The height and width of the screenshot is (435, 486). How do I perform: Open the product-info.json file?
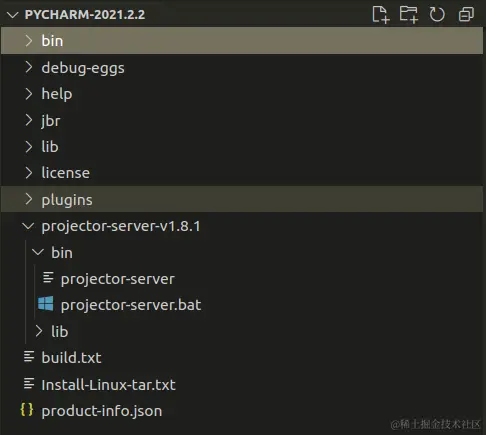point(102,411)
